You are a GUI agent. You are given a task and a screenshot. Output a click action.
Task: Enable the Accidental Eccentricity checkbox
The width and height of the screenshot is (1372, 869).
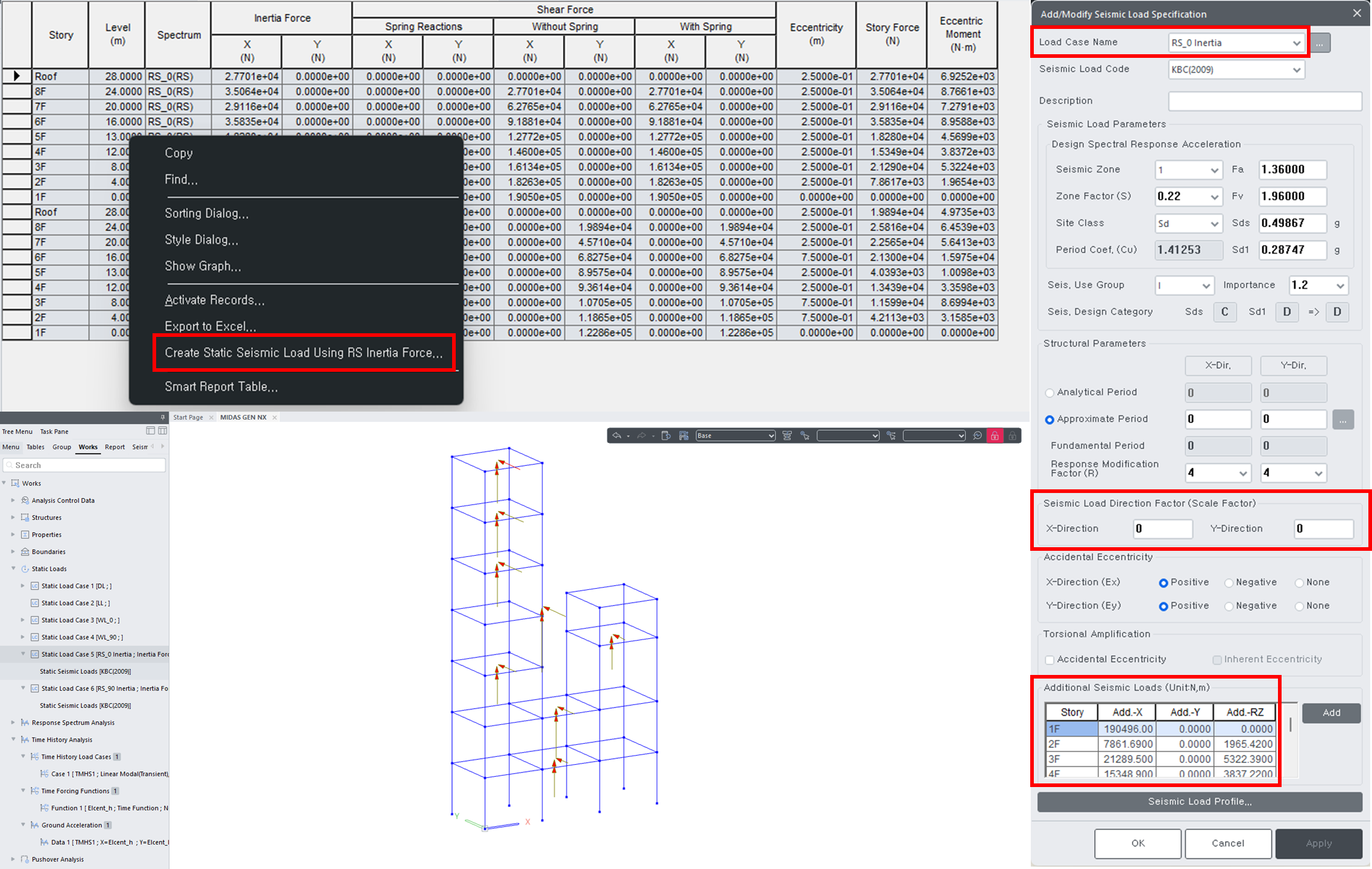coord(1049,659)
